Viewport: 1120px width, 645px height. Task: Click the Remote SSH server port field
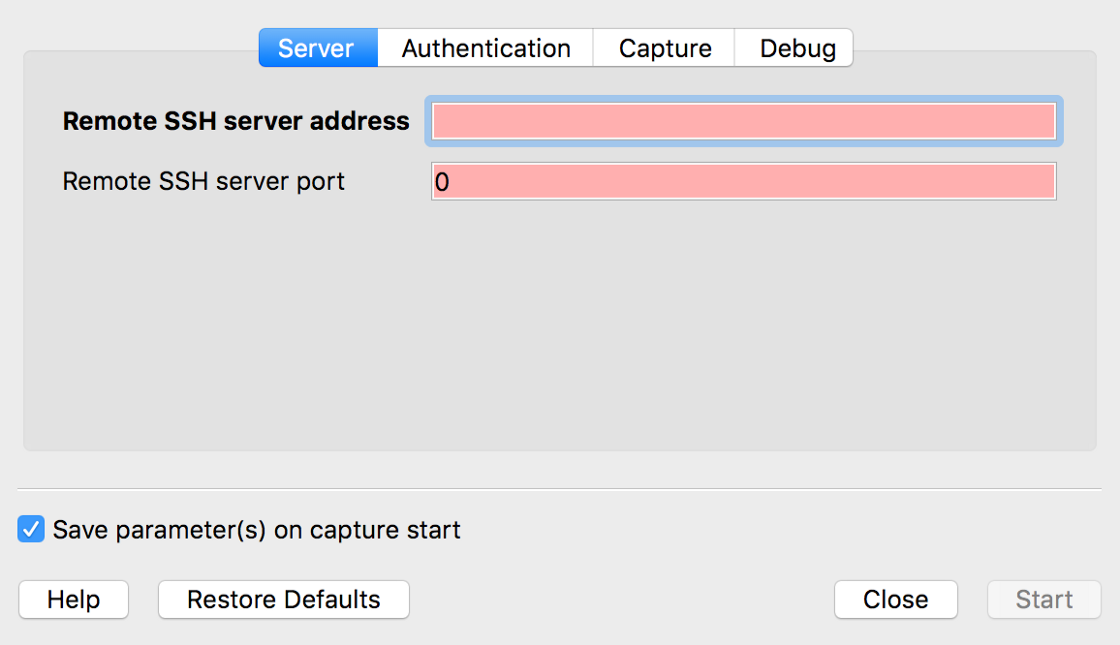tap(744, 181)
